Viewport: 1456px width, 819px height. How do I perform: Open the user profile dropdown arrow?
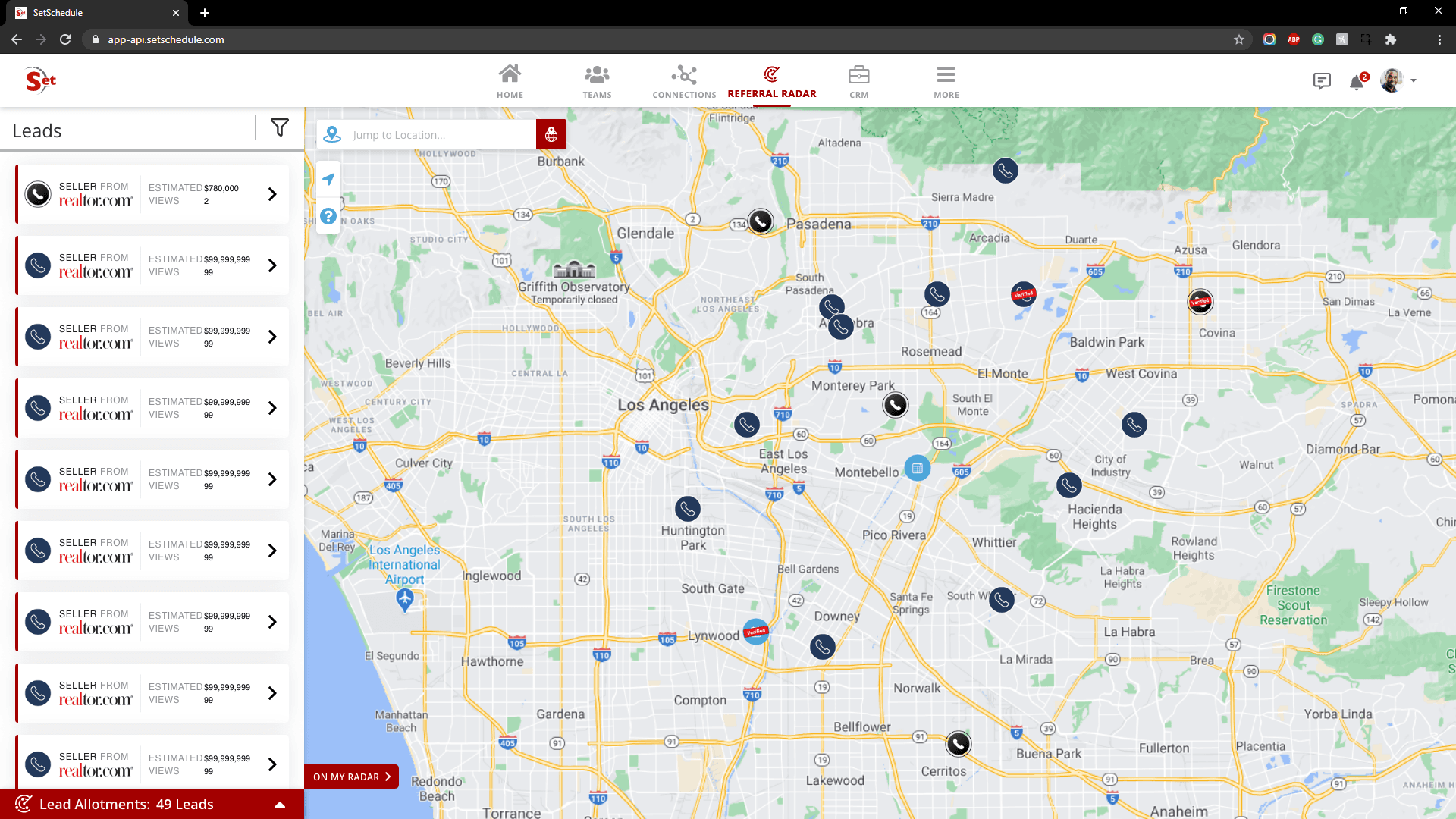point(1414,80)
